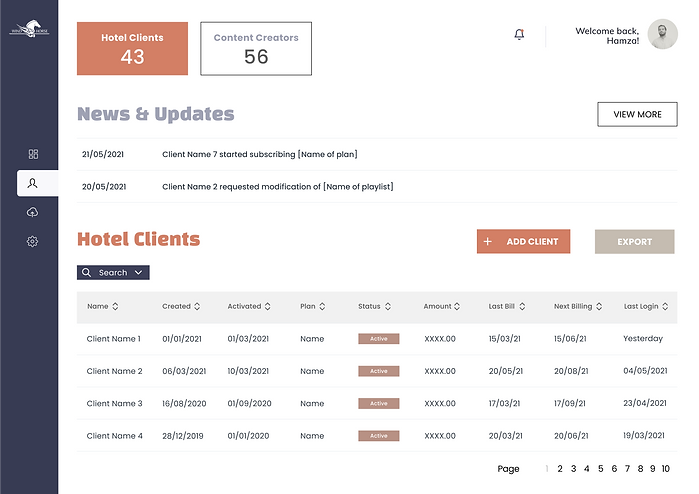Click Active status badge for Client Name 3
Viewport: 699px width, 494px height.
(x=378, y=403)
